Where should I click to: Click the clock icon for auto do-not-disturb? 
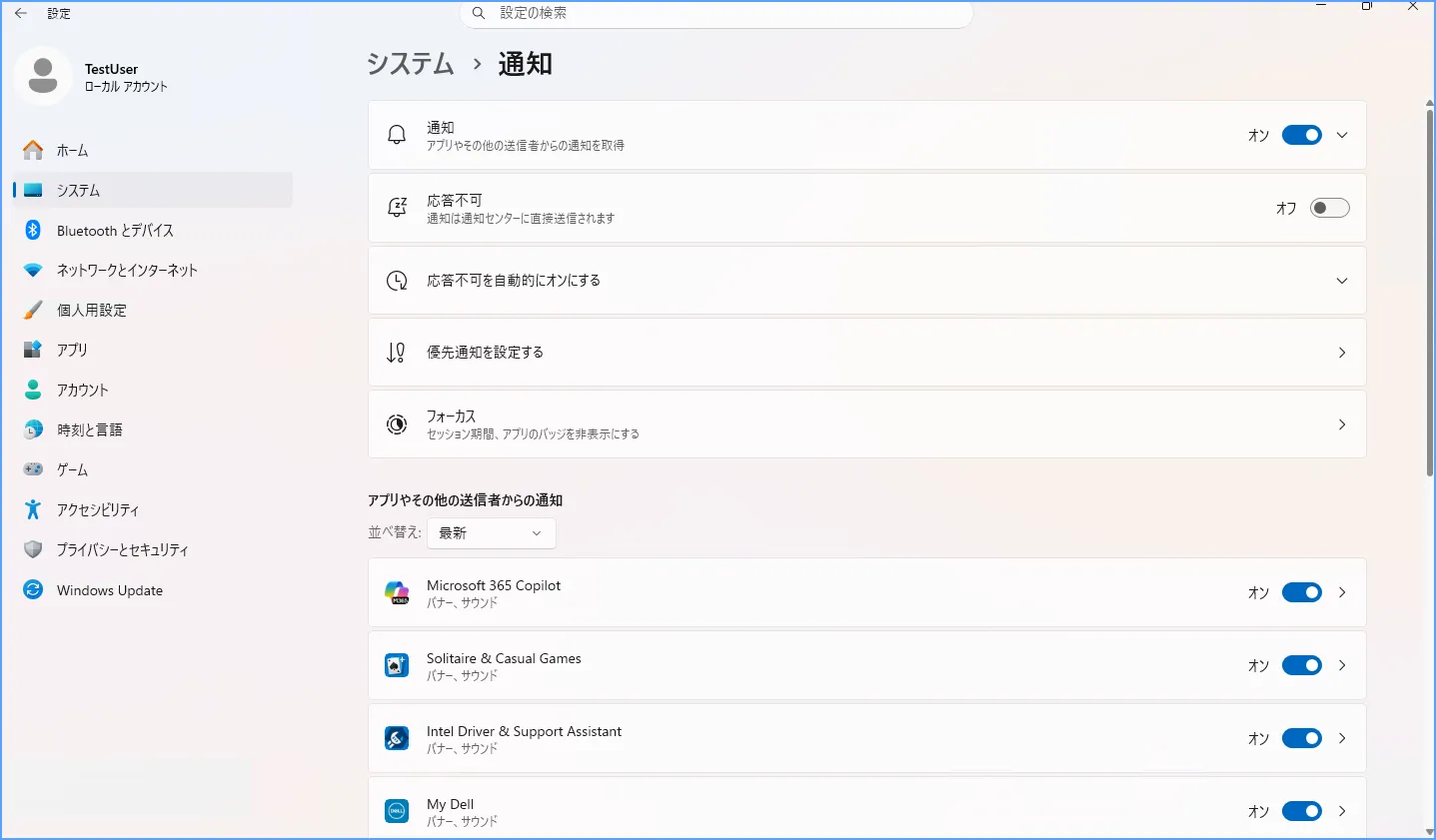(397, 281)
